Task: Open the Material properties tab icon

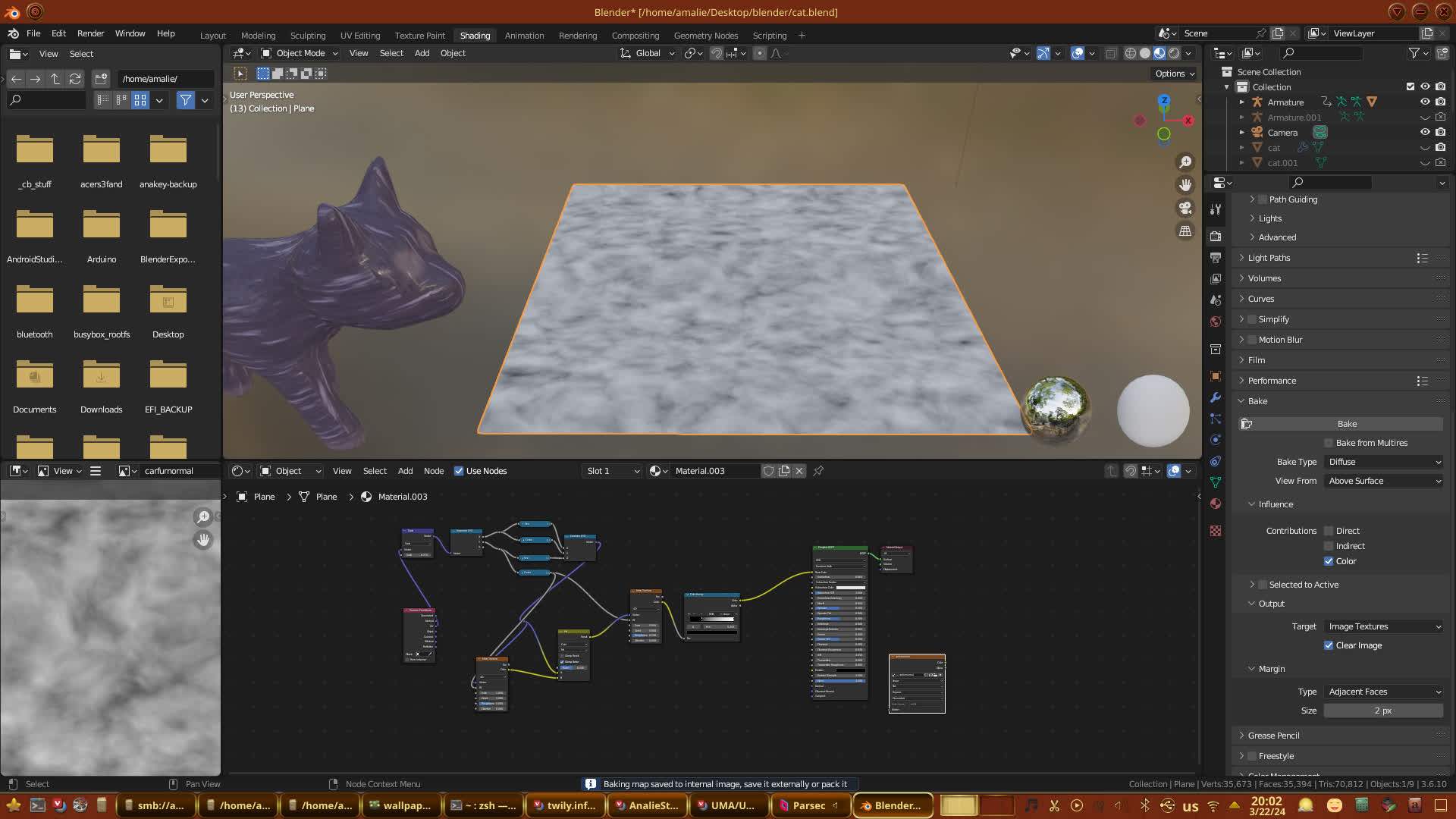Action: coord(1216,504)
